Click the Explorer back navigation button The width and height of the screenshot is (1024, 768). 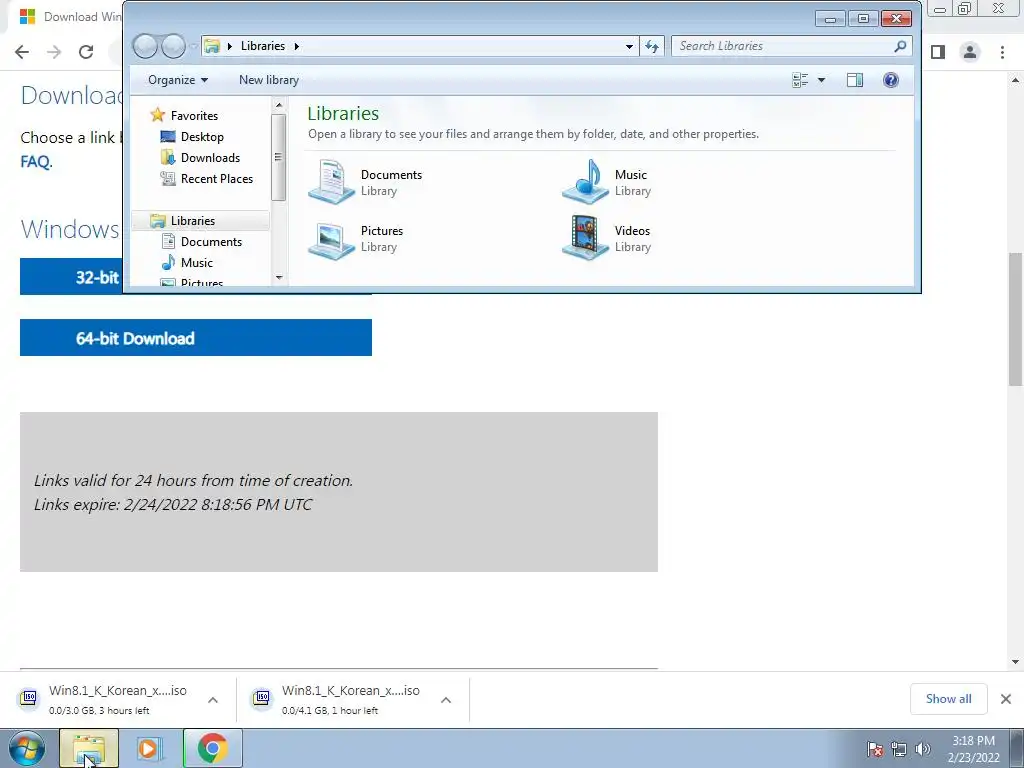click(x=145, y=46)
